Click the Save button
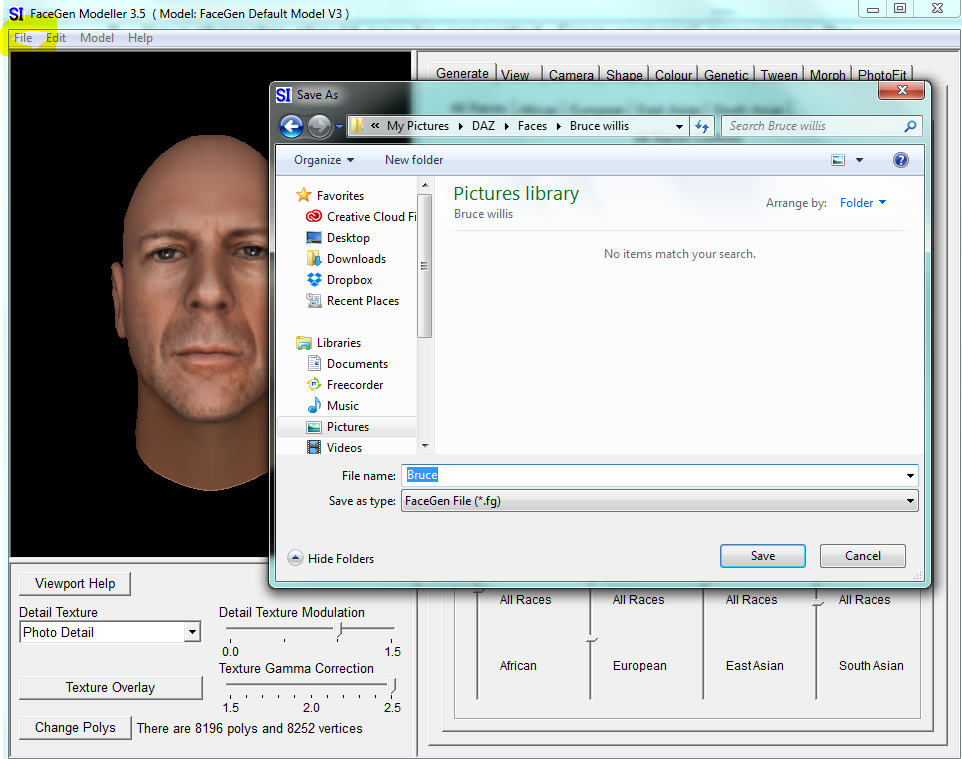Screen dimensions: 962x759 [x=762, y=555]
